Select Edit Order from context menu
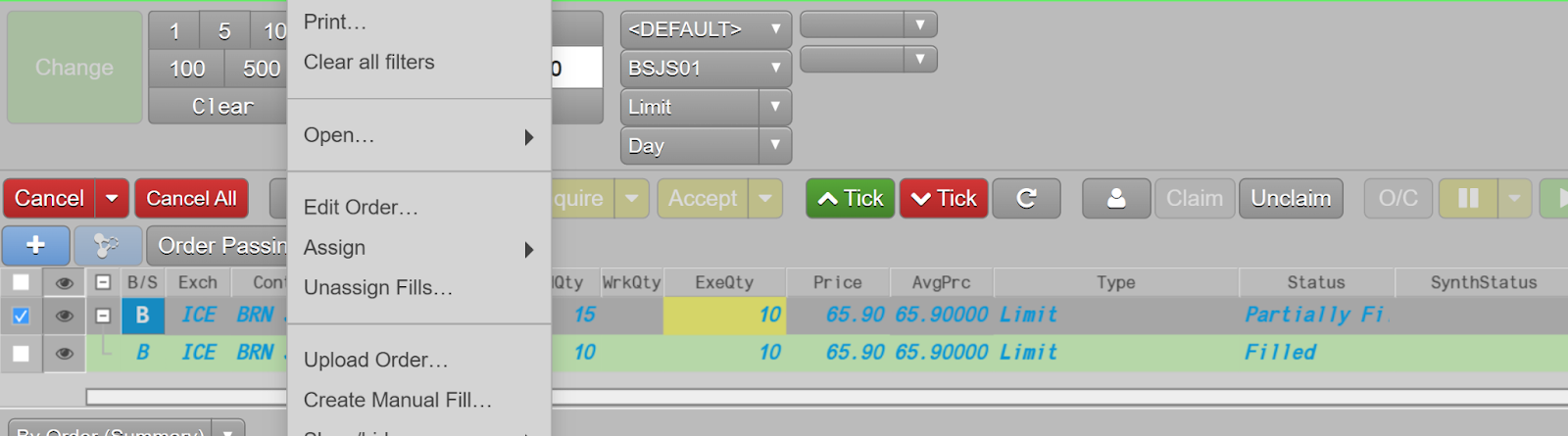This screenshot has width=1568, height=436. click(x=361, y=208)
